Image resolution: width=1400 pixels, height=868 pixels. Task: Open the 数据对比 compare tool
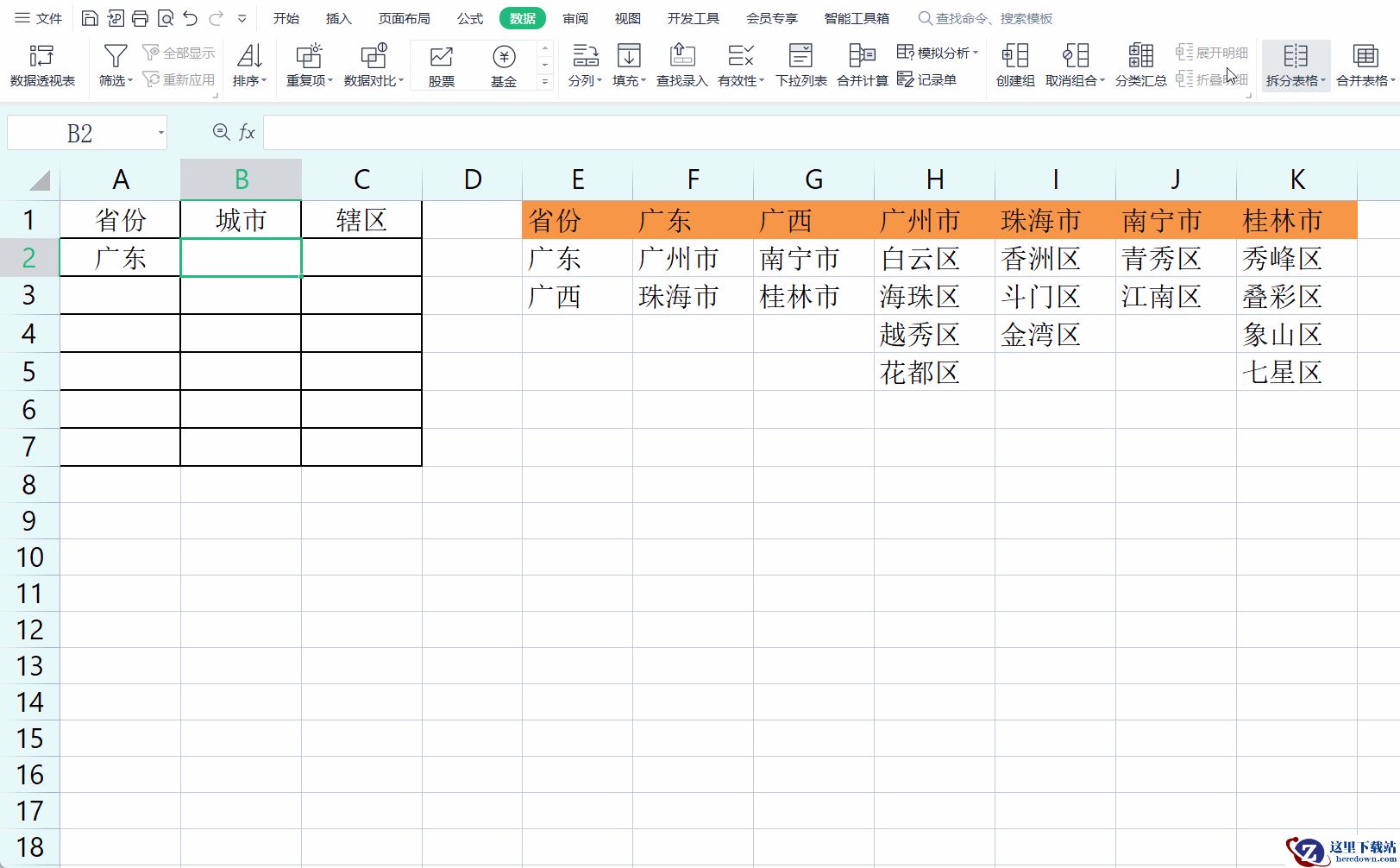(x=374, y=66)
